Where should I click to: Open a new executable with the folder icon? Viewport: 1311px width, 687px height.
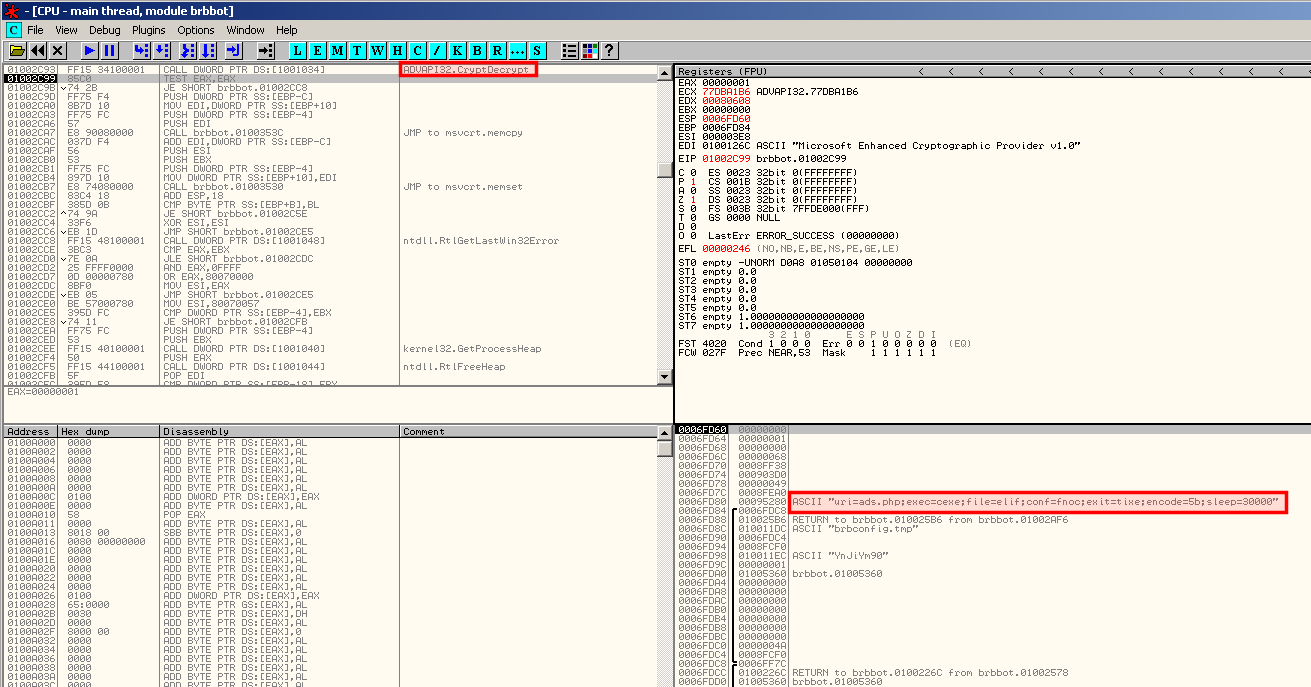coord(17,50)
